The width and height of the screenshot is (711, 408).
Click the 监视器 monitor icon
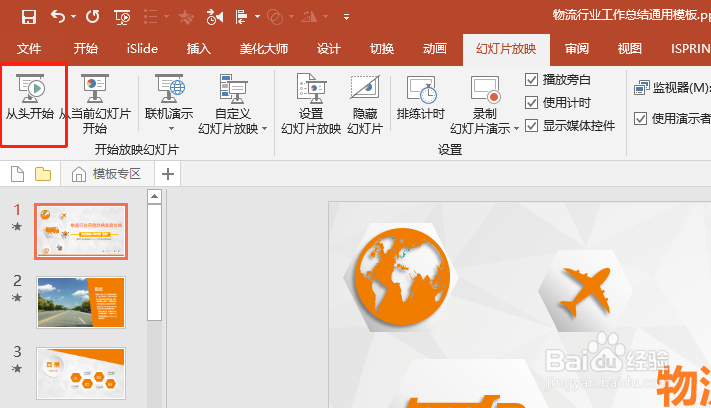pos(642,87)
